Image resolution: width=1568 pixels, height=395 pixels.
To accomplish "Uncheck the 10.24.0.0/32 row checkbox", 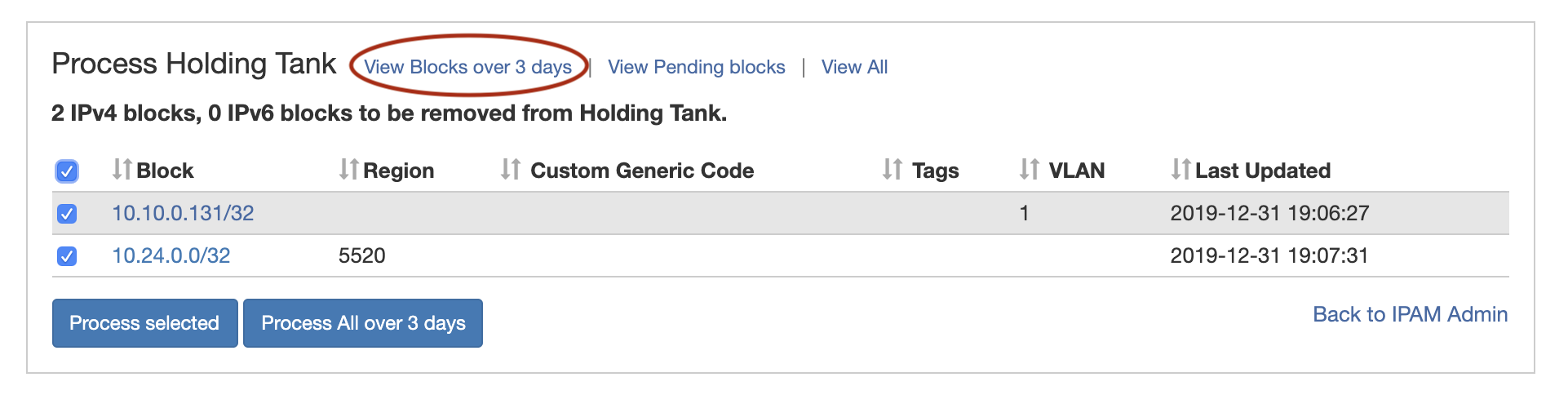I will 67,256.
